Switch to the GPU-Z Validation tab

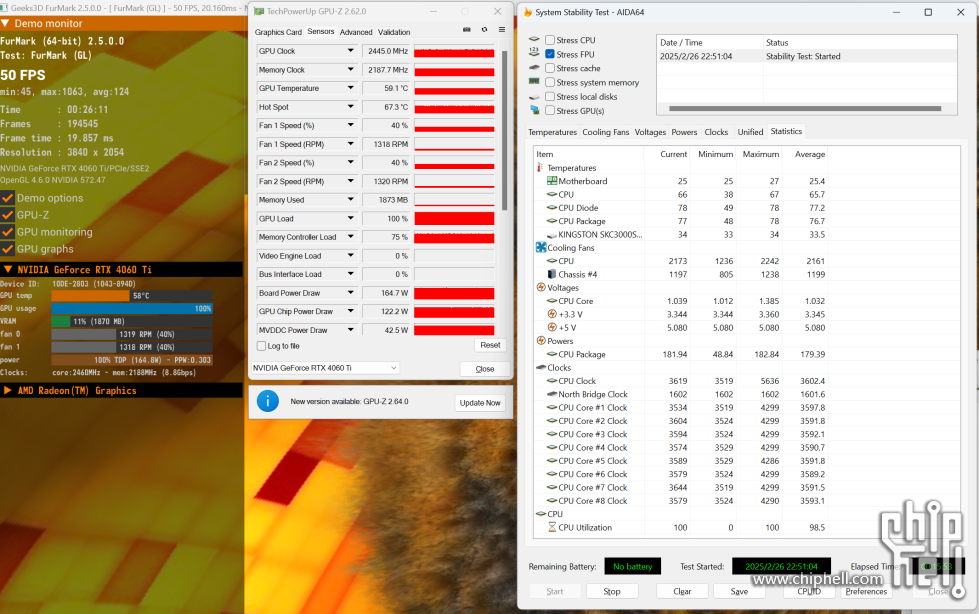click(x=394, y=32)
